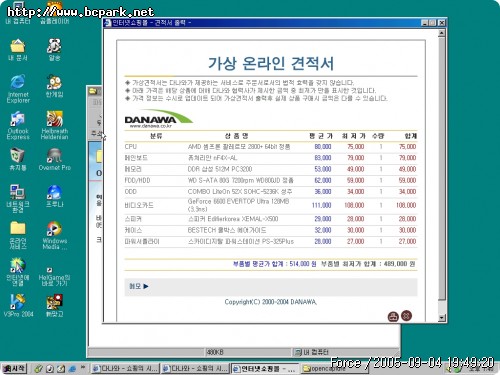This screenshot has height=375, width=500.
Task: Click the 514,000 원 average total
Action: pyautogui.click(x=303, y=264)
